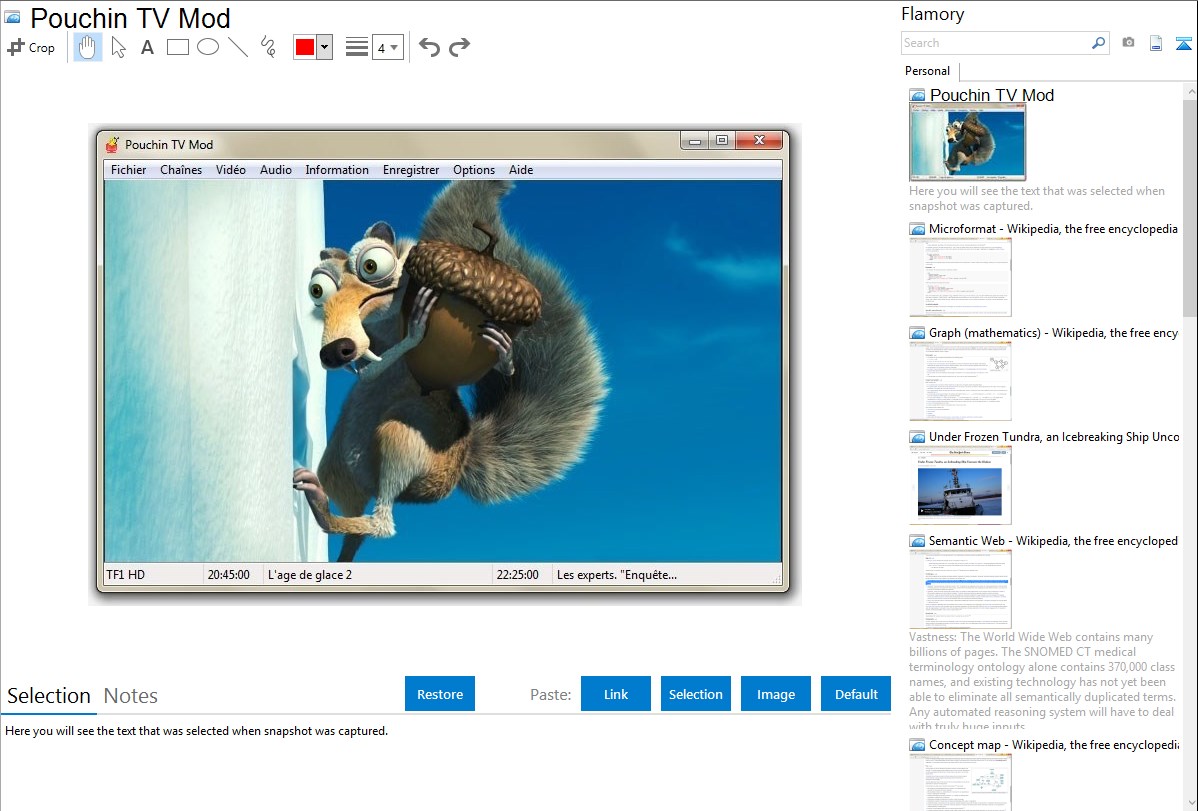The image size is (1198, 811).
Task: Click the Flamory search field
Action: click(x=995, y=43)
